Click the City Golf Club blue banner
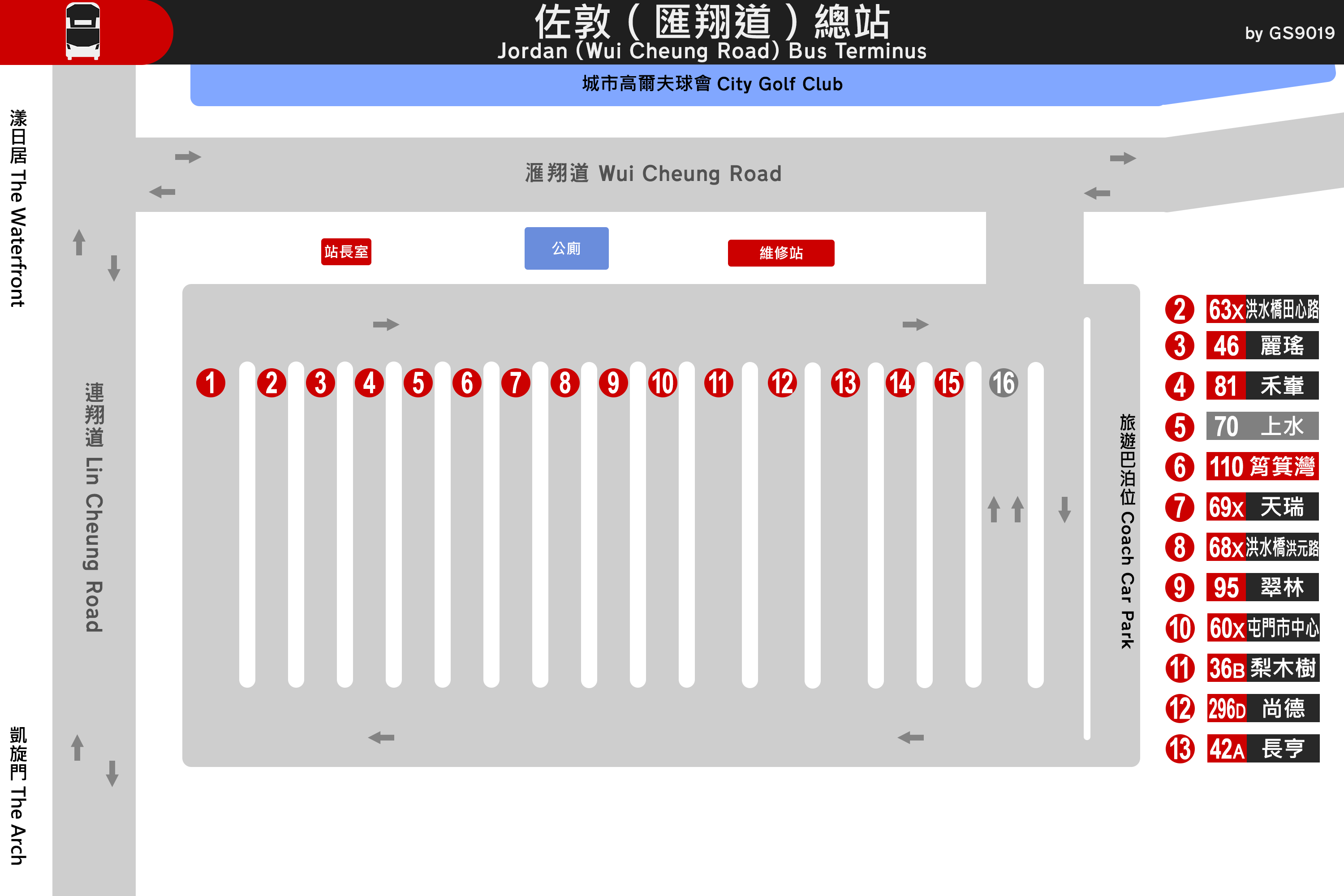1344x896 pixels. click(x=712, y=85)
